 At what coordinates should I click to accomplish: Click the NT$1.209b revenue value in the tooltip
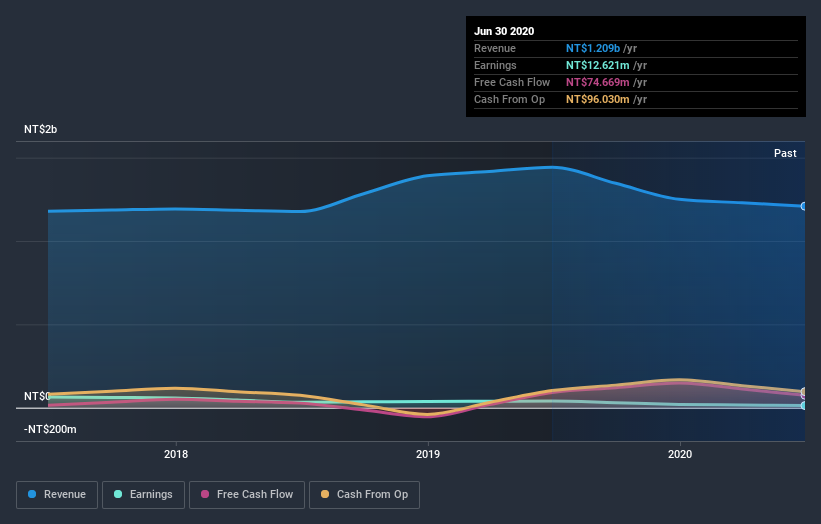coord(593,48)
